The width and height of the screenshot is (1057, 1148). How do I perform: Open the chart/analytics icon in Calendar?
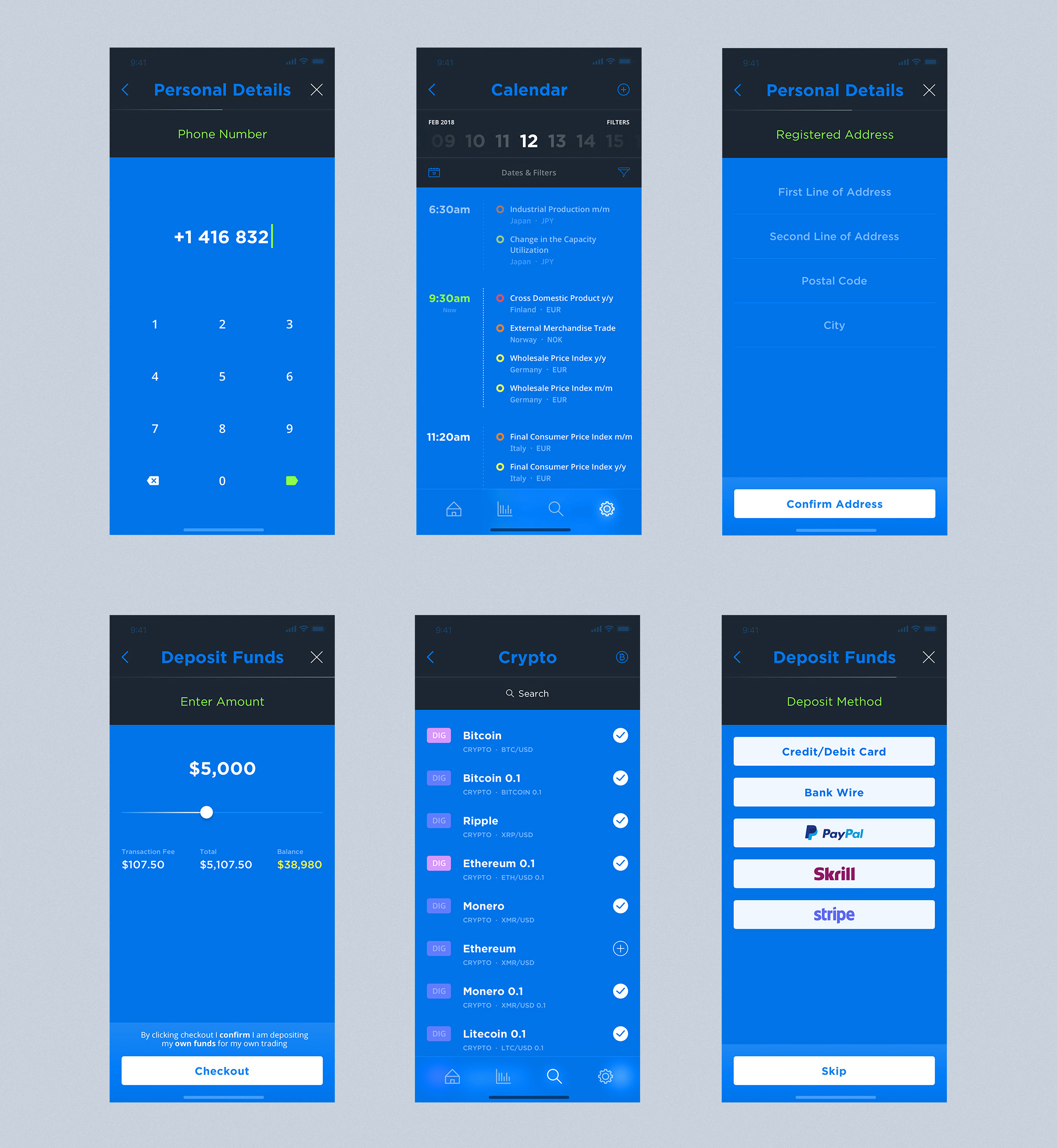point(504,510)
